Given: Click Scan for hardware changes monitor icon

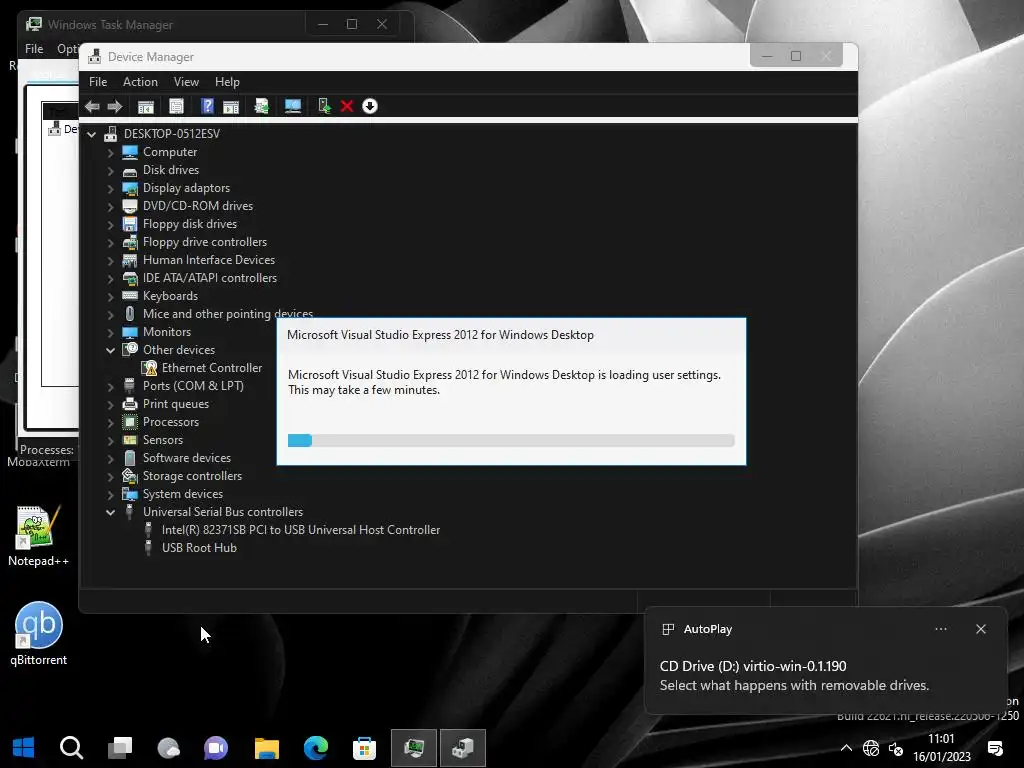Looking at the screenshot, I should (x=293, y=106).
